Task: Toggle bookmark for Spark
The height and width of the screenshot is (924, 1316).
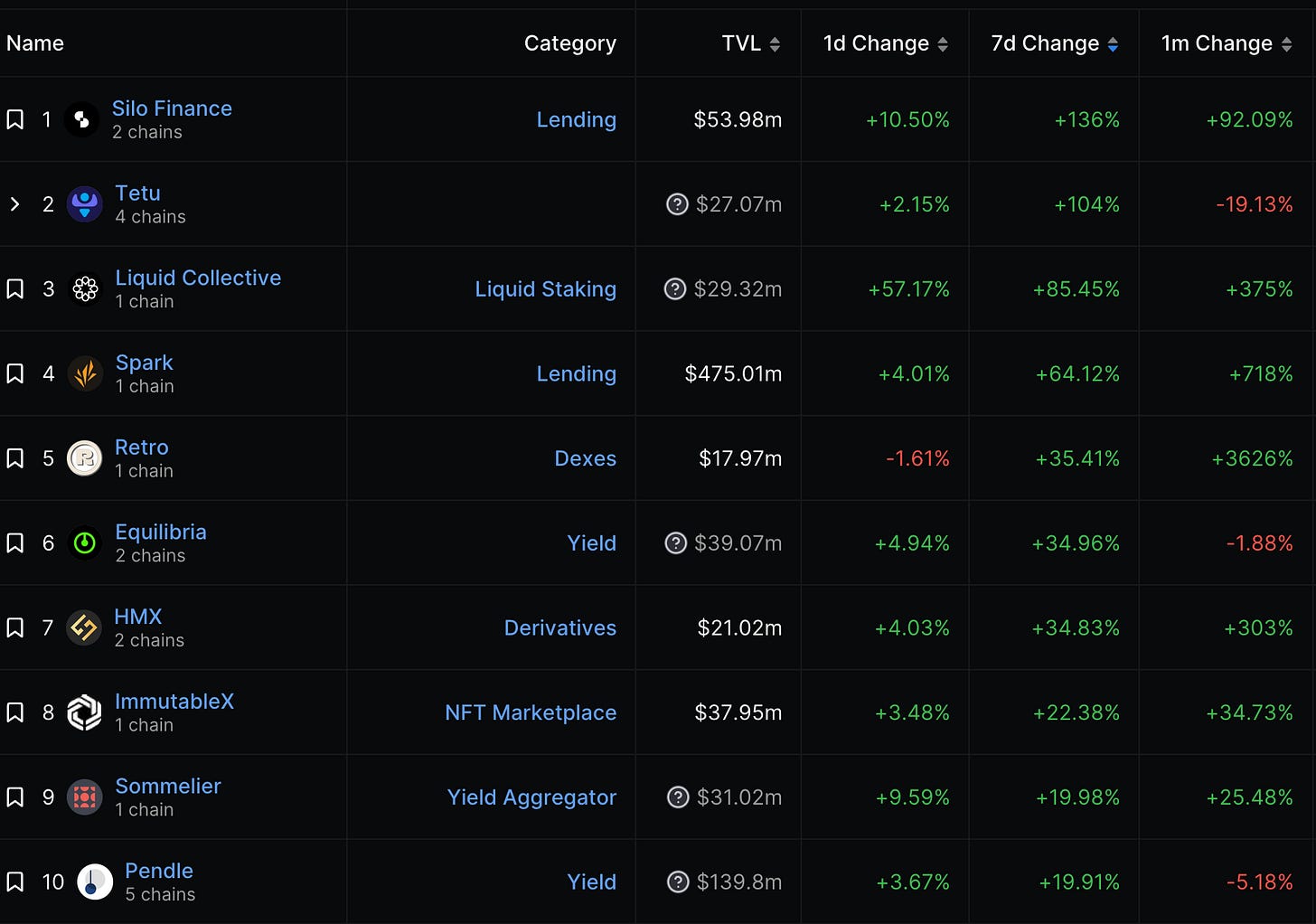Action: click(15, 373)
